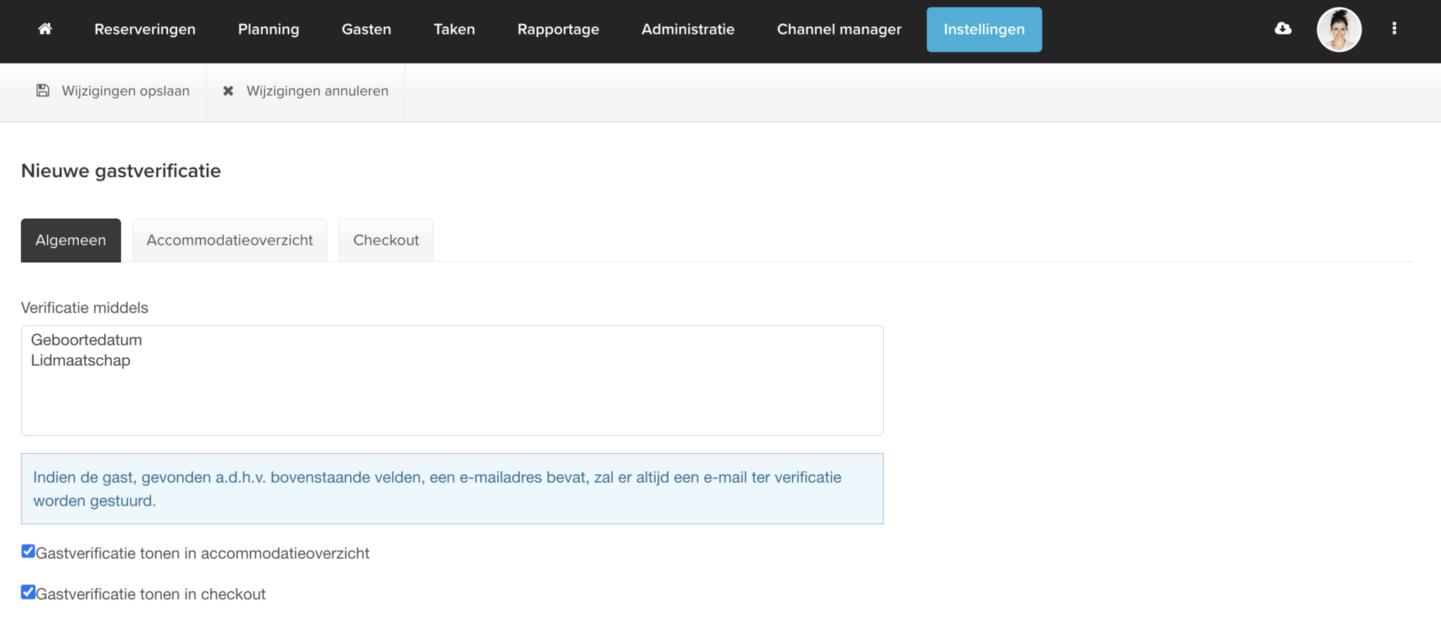This screenshot has height=626, width=1441.
Task: Select the Instellingen menu item
Action: tap(984, 29)
